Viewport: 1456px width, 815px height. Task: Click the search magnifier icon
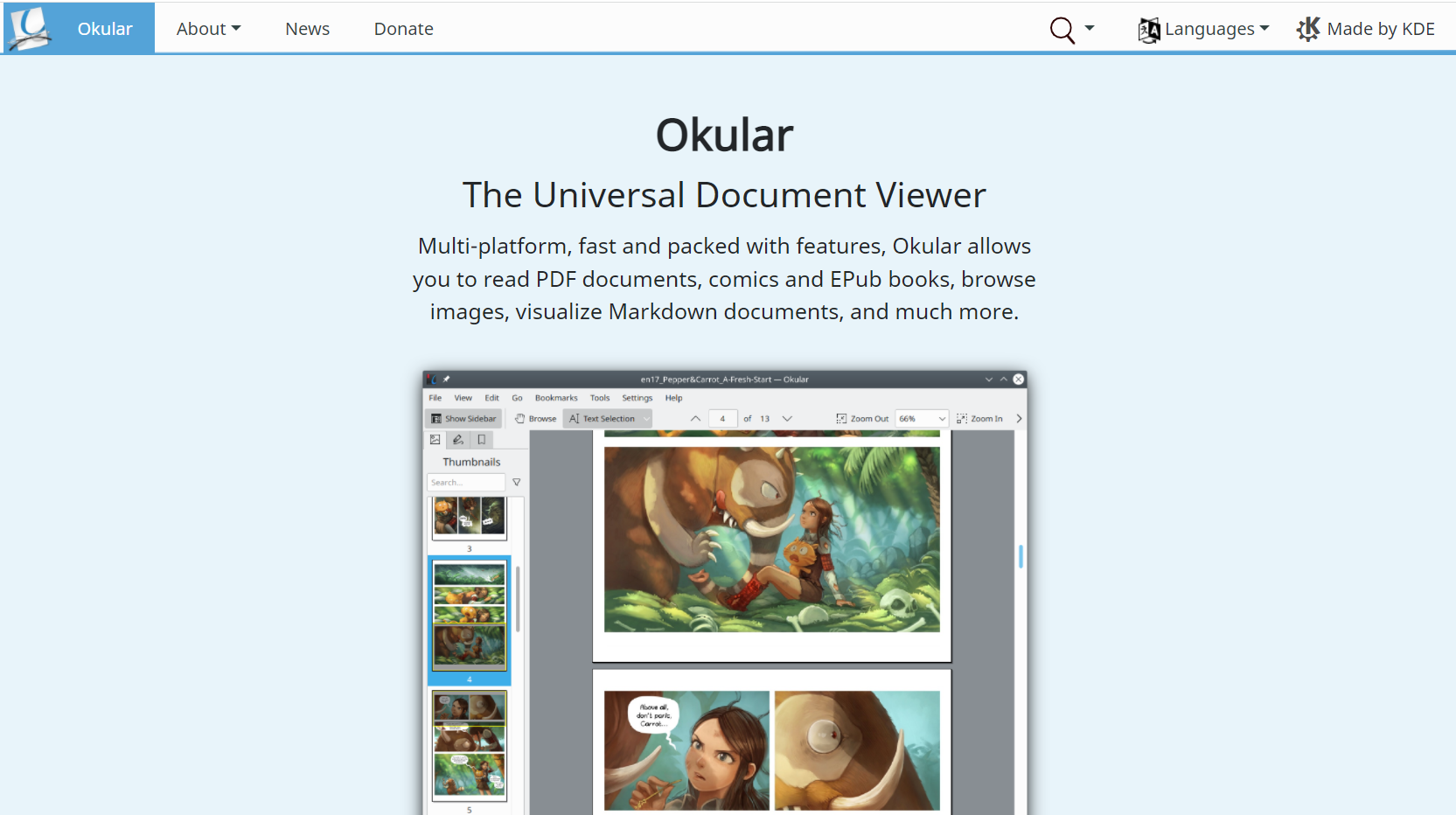pos(1062,30)
